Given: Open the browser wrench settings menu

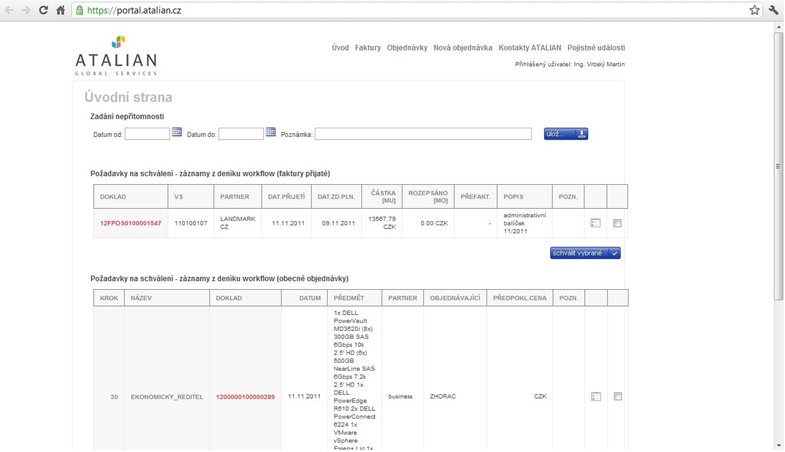Looking at the screenshot, I should coord(773,10).
